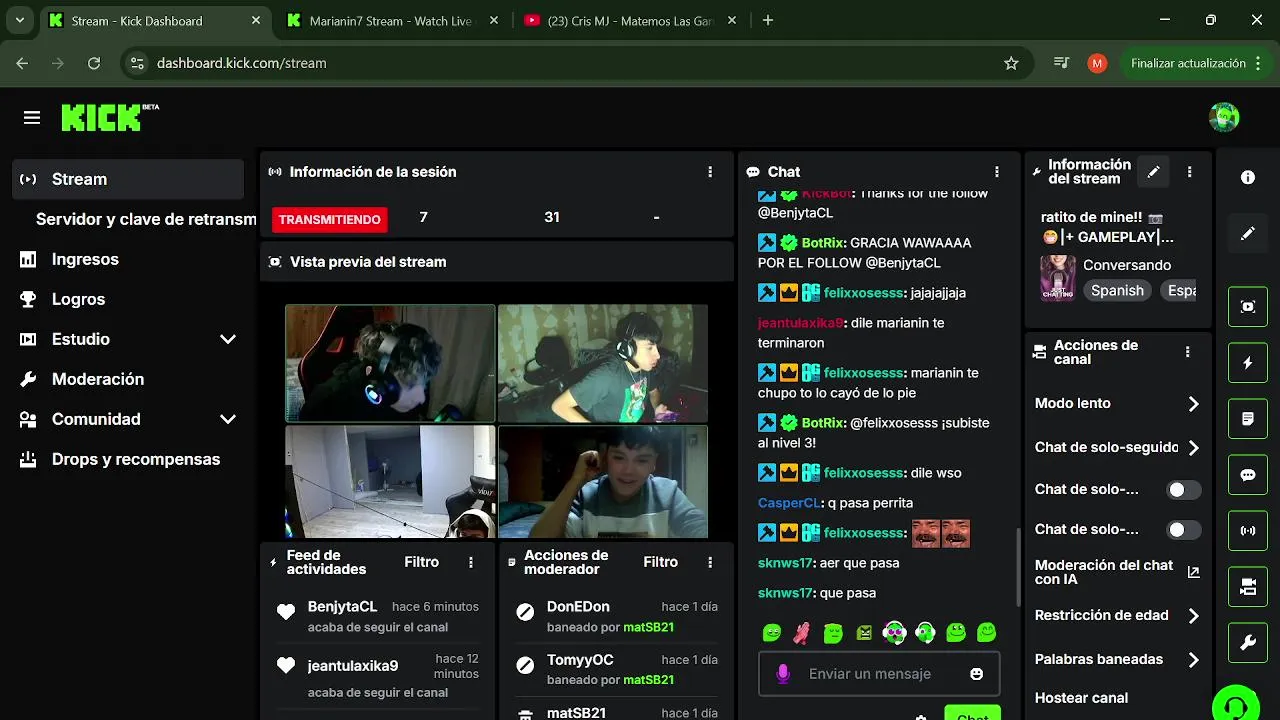Image resolution: width=1280 pixels, height=720 pixels.
Task: Open the Chat panel three-dot menu
Action: click(x=996, y=172)
